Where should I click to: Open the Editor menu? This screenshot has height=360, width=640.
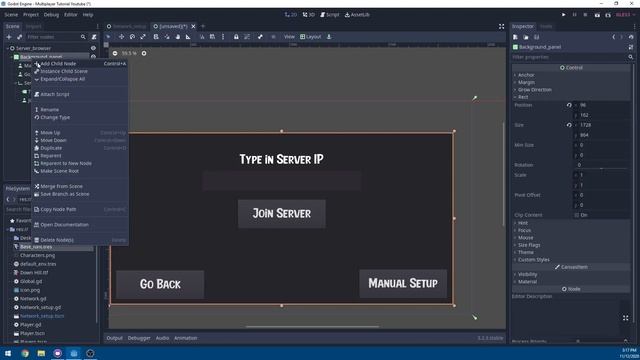tap(70, 15)
